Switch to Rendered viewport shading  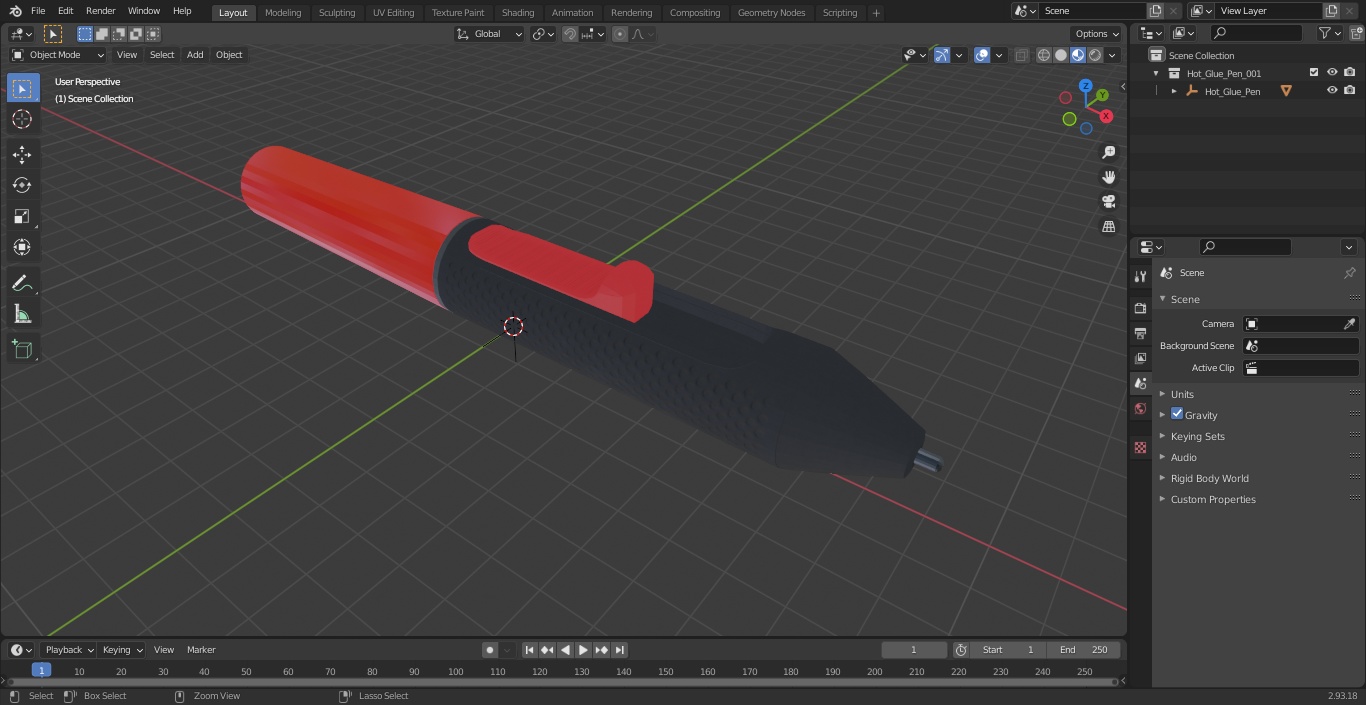point(1095,55)
